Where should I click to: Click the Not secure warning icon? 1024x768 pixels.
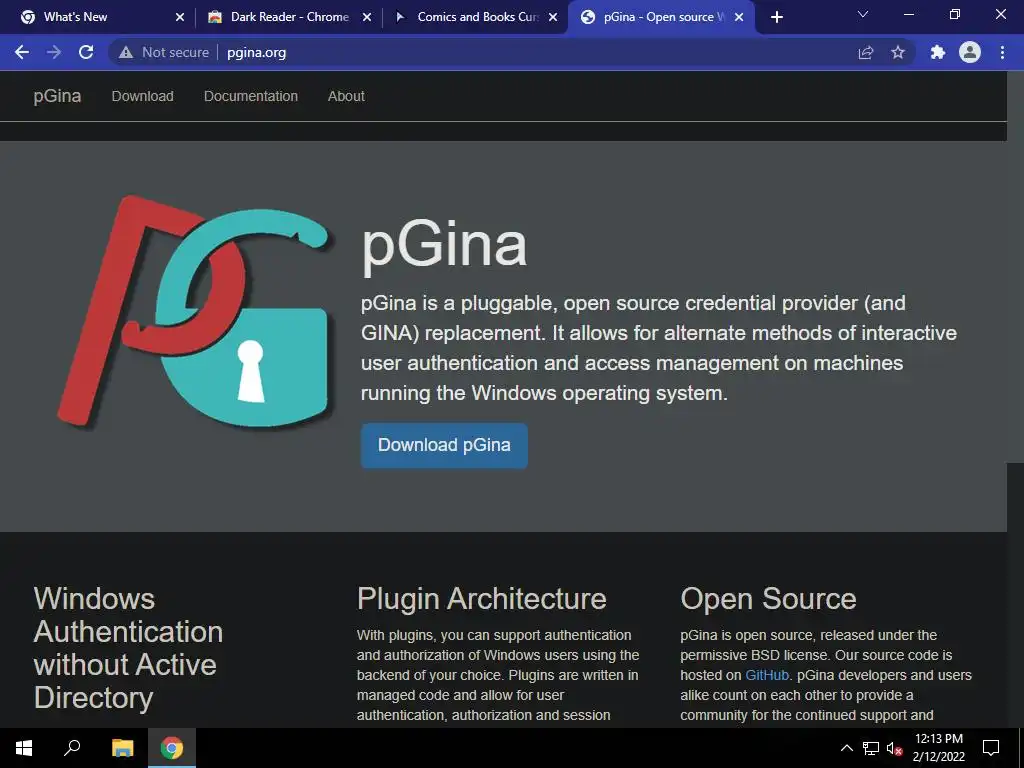126,52
